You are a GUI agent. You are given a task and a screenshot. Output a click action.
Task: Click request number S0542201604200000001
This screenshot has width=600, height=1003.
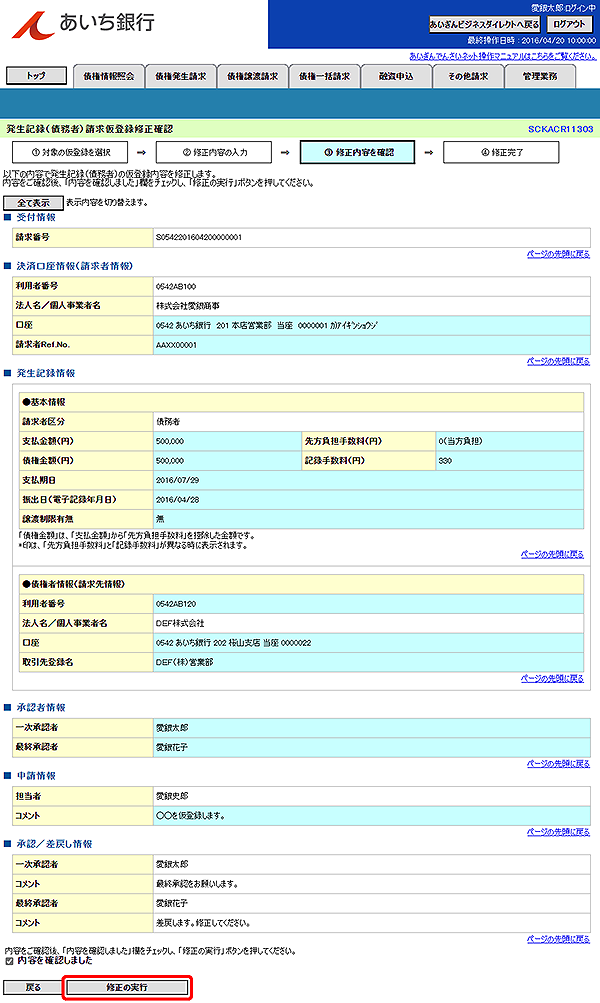[199, 237]
